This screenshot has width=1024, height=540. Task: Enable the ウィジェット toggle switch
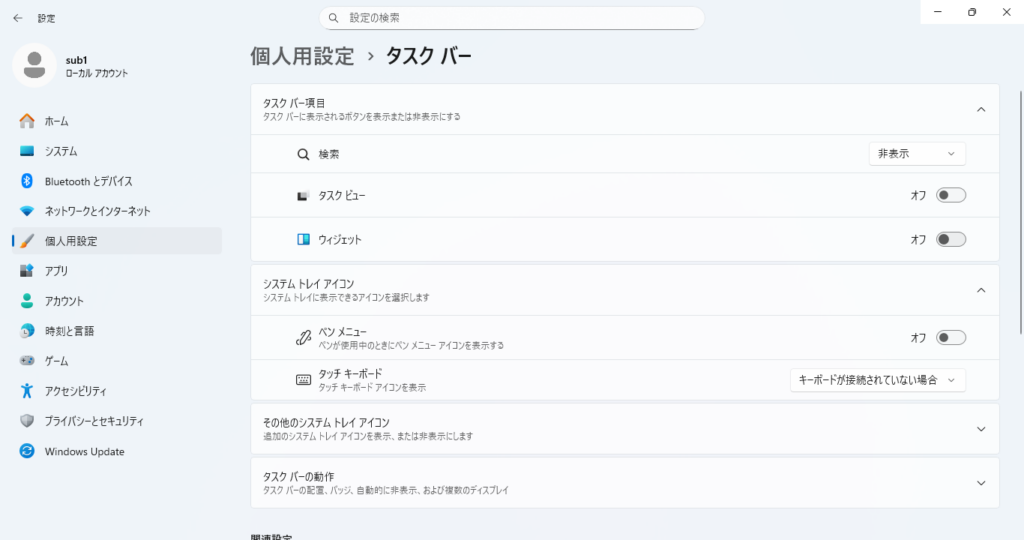(x=950, y=239)
